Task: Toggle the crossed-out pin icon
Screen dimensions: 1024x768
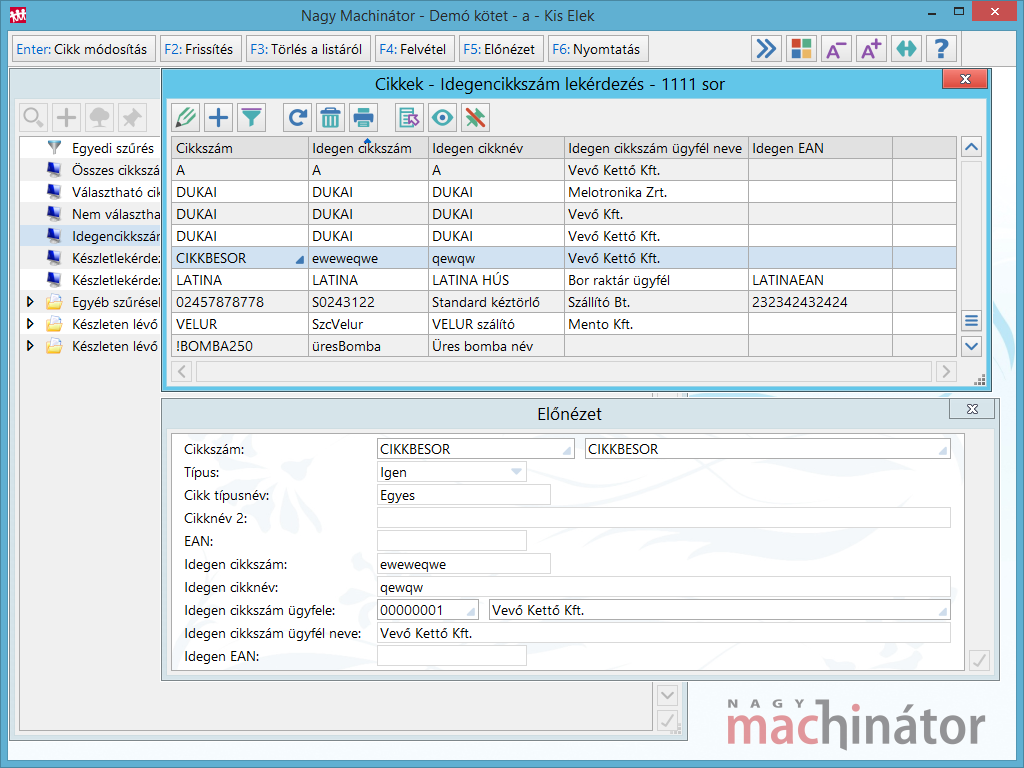Action: 475,118
